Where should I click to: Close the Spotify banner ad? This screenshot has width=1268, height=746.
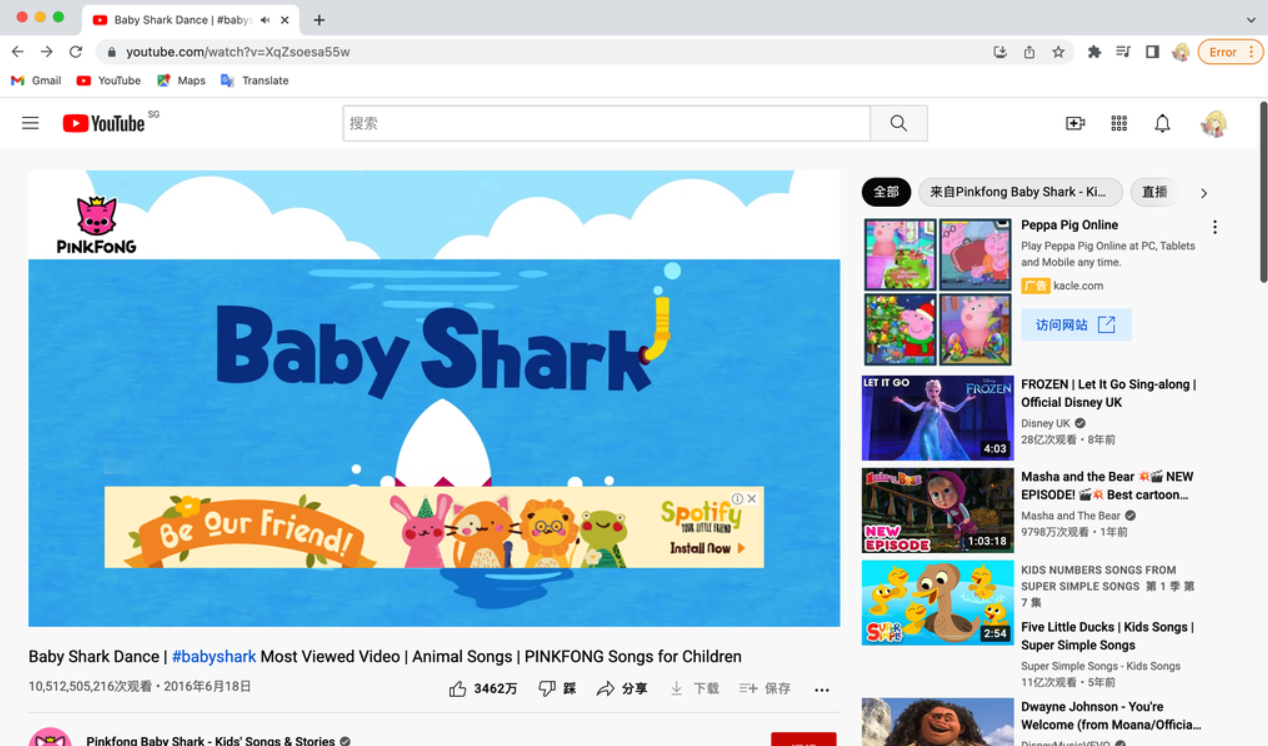click(752, 498)
